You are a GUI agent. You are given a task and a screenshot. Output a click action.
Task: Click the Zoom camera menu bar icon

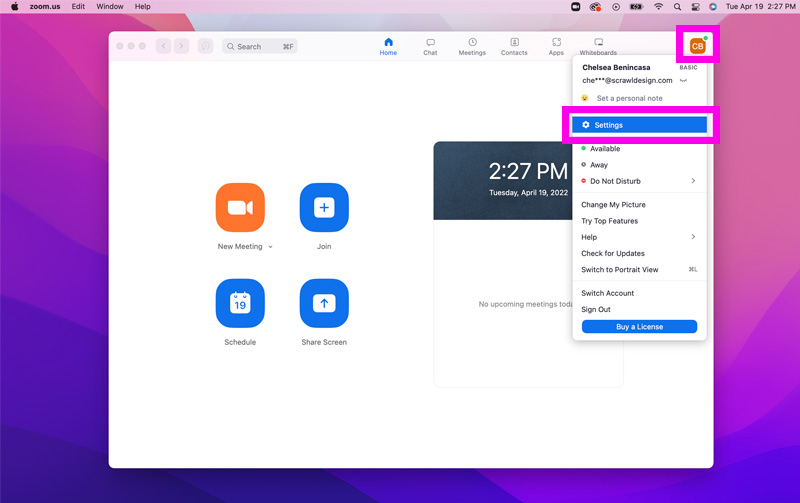(576, 7)
